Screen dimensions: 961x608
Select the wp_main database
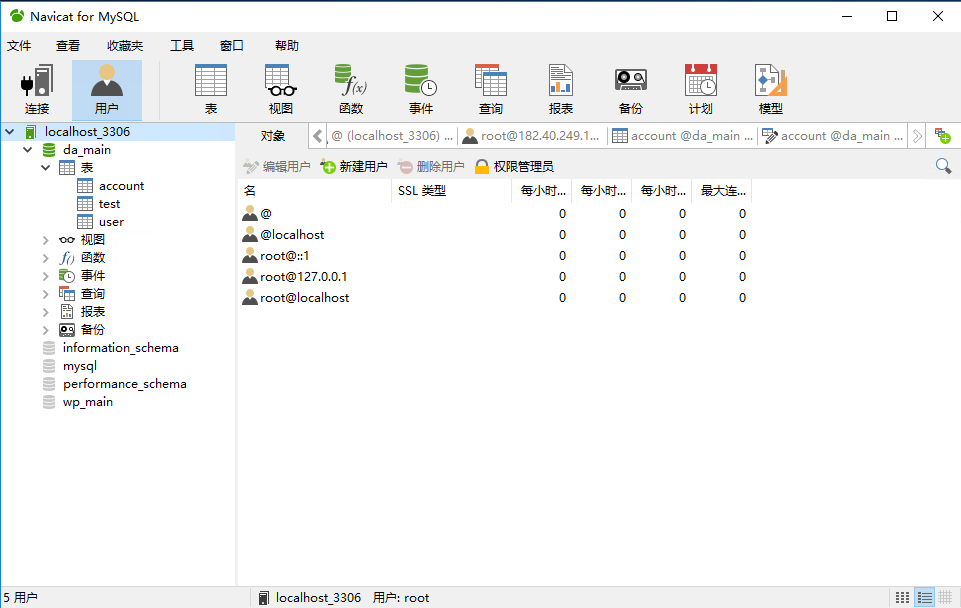pos(88,402)
